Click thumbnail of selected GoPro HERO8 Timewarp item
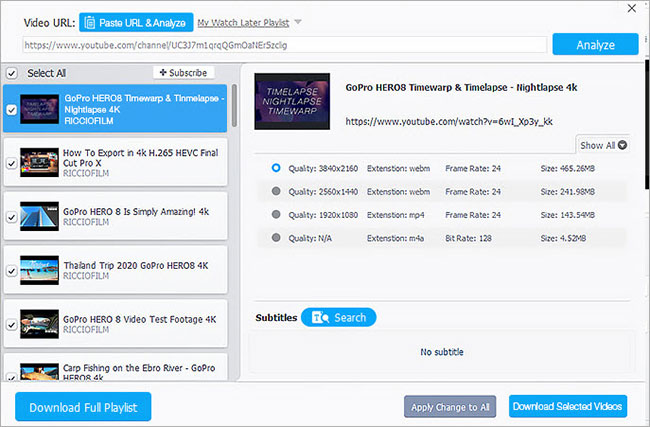Viewport: 650px width, 427px height. 39,109
